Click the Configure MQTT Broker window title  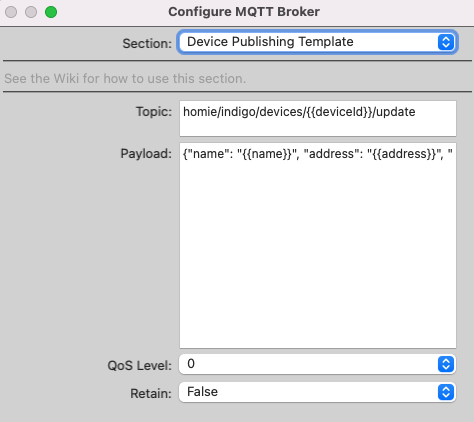(x=244, y=12)
